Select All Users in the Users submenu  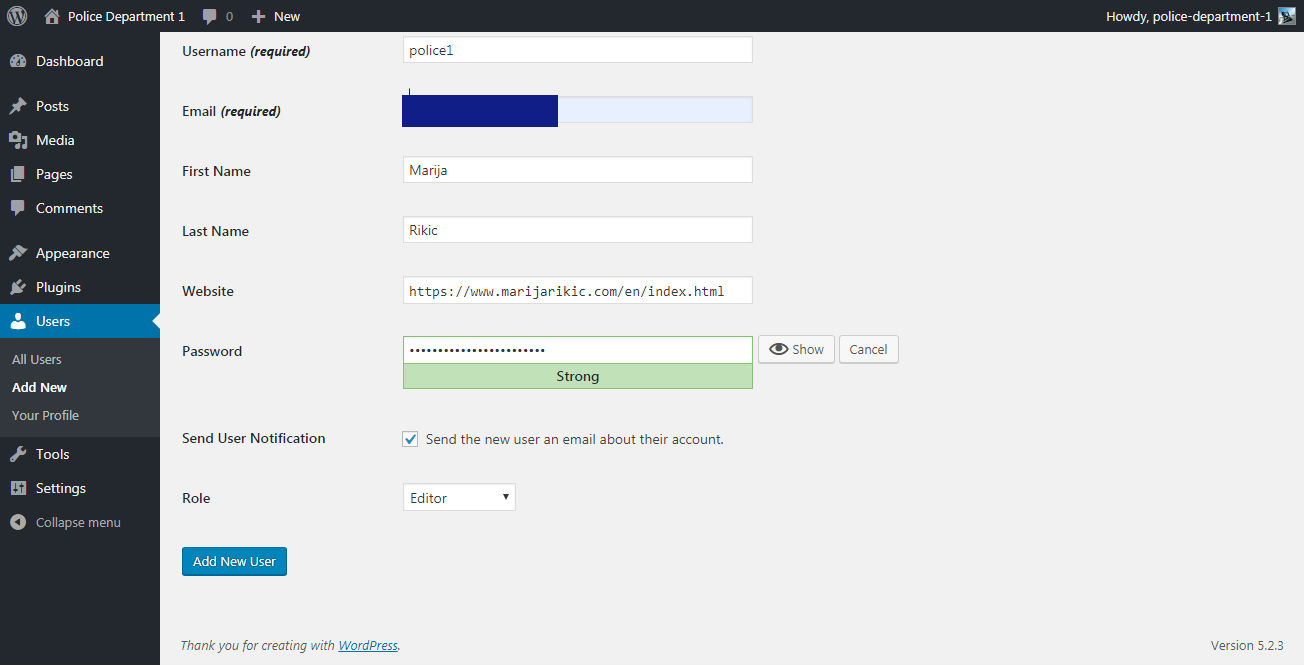click(x=36, y=358)
